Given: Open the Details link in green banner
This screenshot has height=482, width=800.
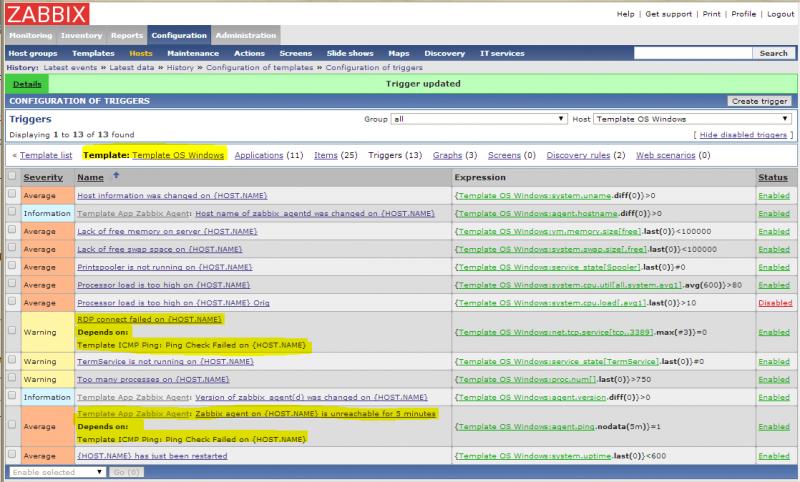Looking at the screenshot, I should 27,84.
